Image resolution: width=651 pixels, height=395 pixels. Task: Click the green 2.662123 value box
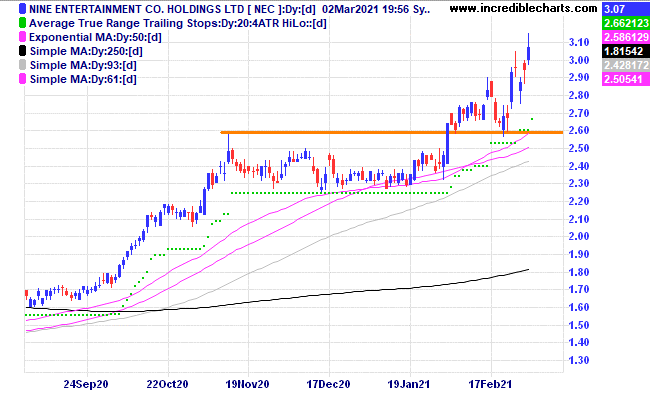625,23
